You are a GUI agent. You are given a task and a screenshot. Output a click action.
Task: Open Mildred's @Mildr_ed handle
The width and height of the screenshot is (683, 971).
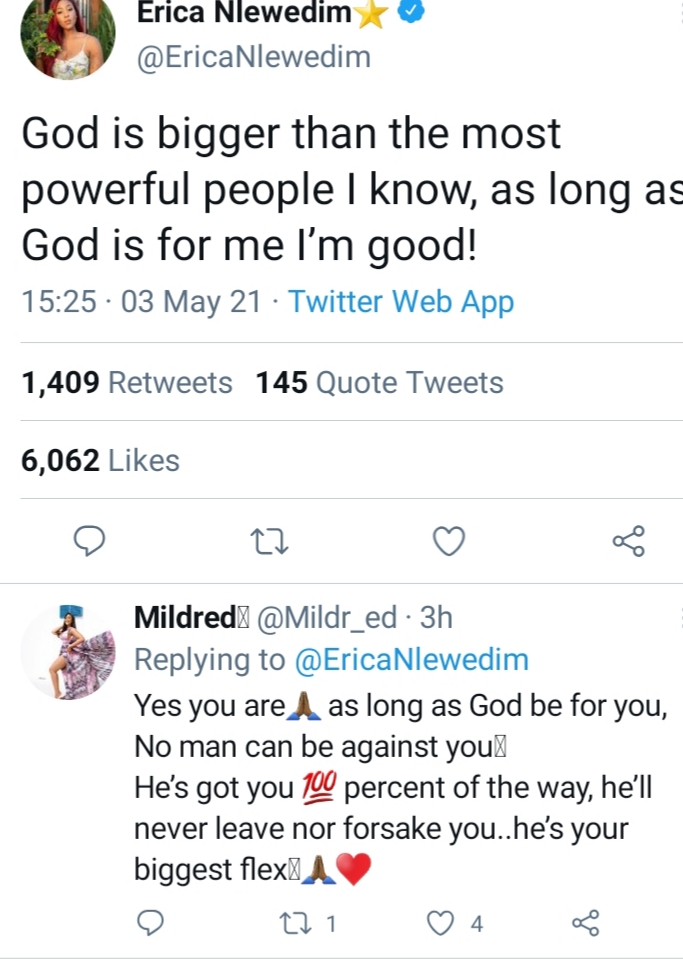point(327,619)
